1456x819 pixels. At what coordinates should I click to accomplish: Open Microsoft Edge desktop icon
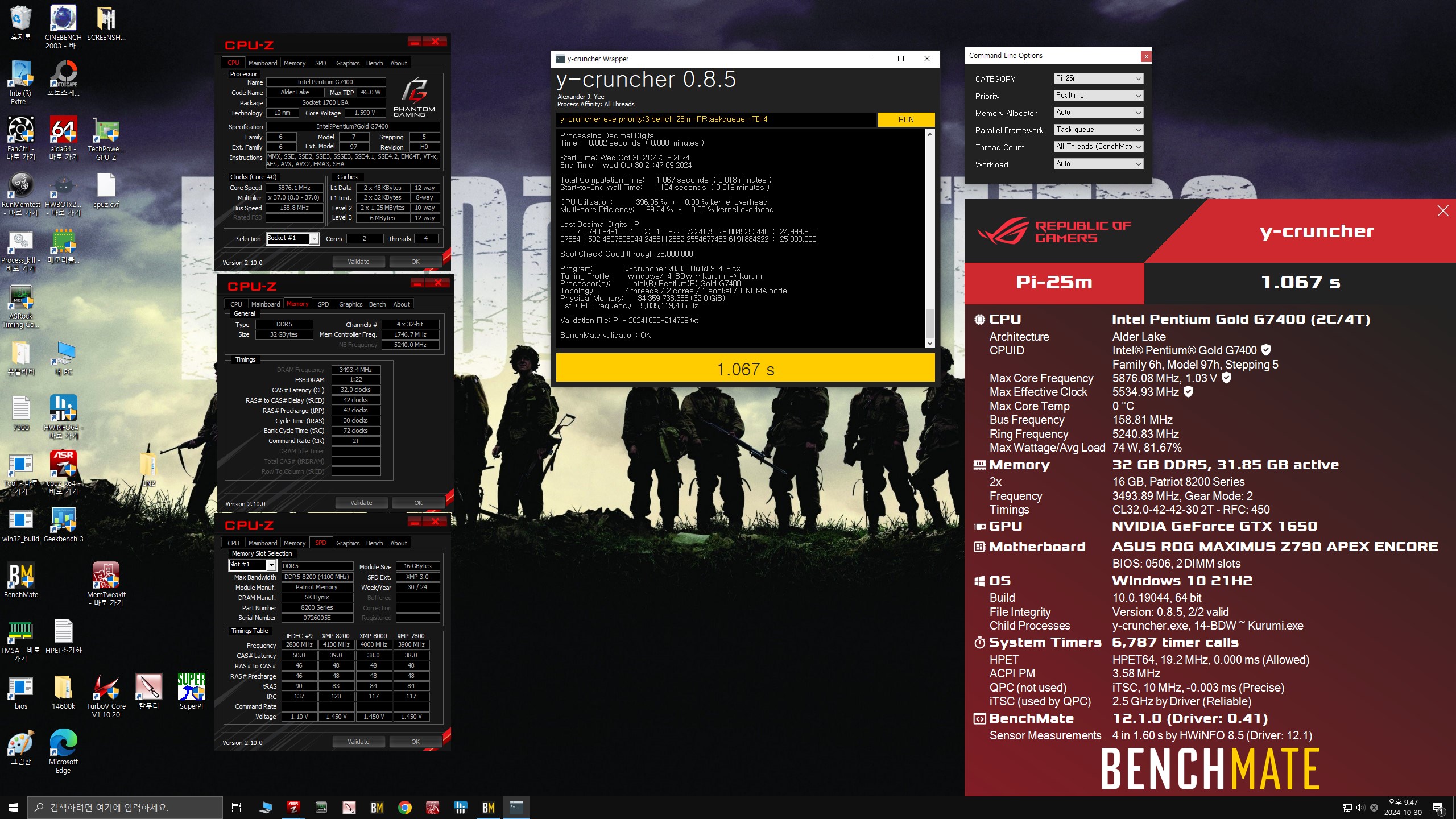(x=63, y=751)
